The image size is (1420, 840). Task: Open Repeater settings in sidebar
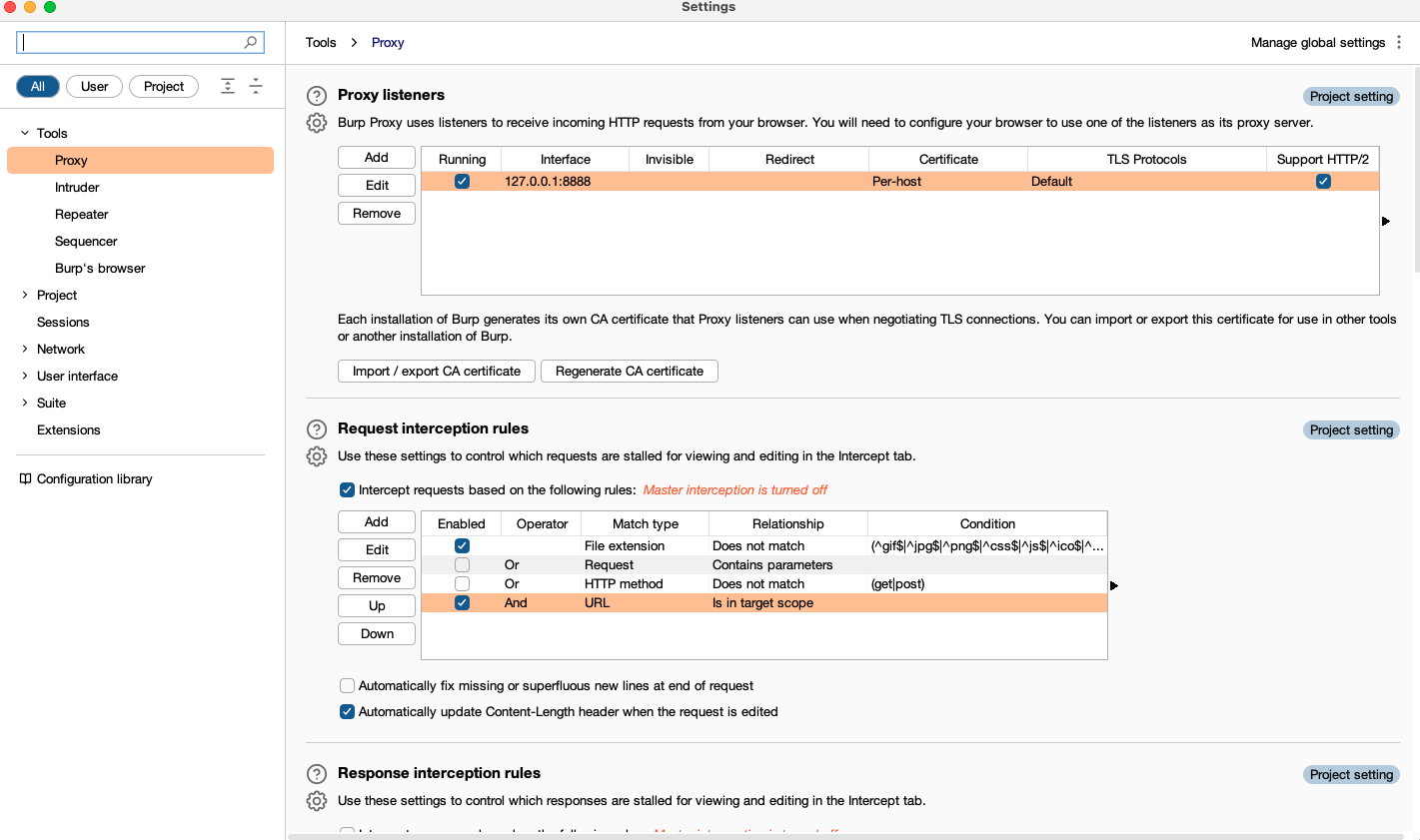tap(82, 214)
